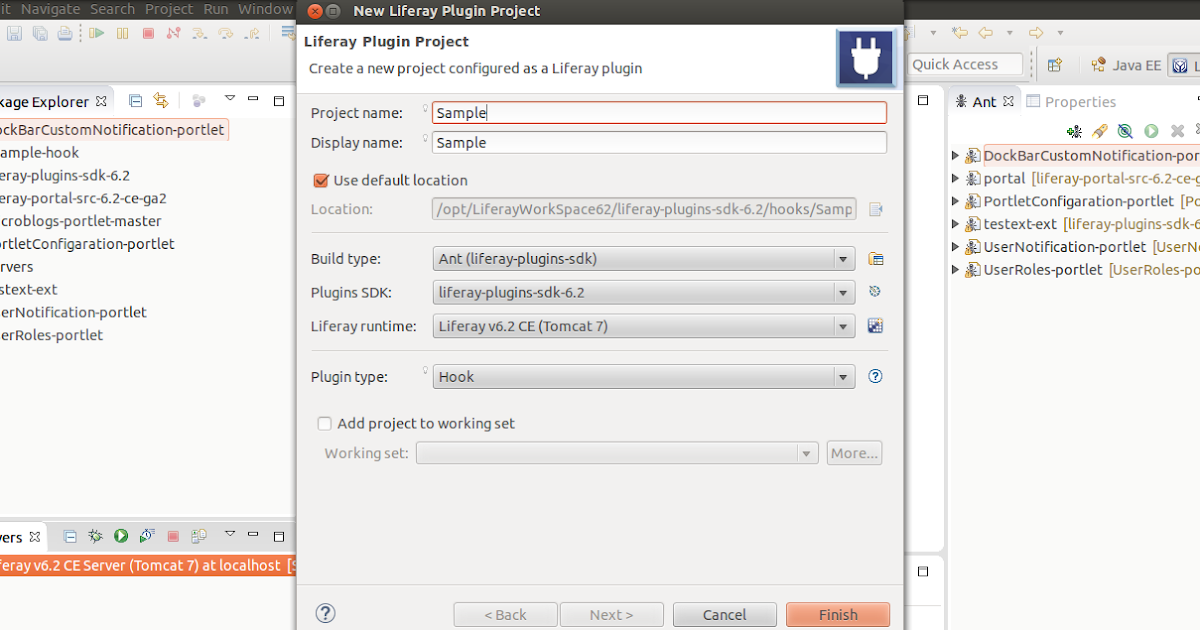This screenshot has height=630, width=1200.
Task: Open the Plugin type dropdown showing Hook
Action: tap(843, 376)
